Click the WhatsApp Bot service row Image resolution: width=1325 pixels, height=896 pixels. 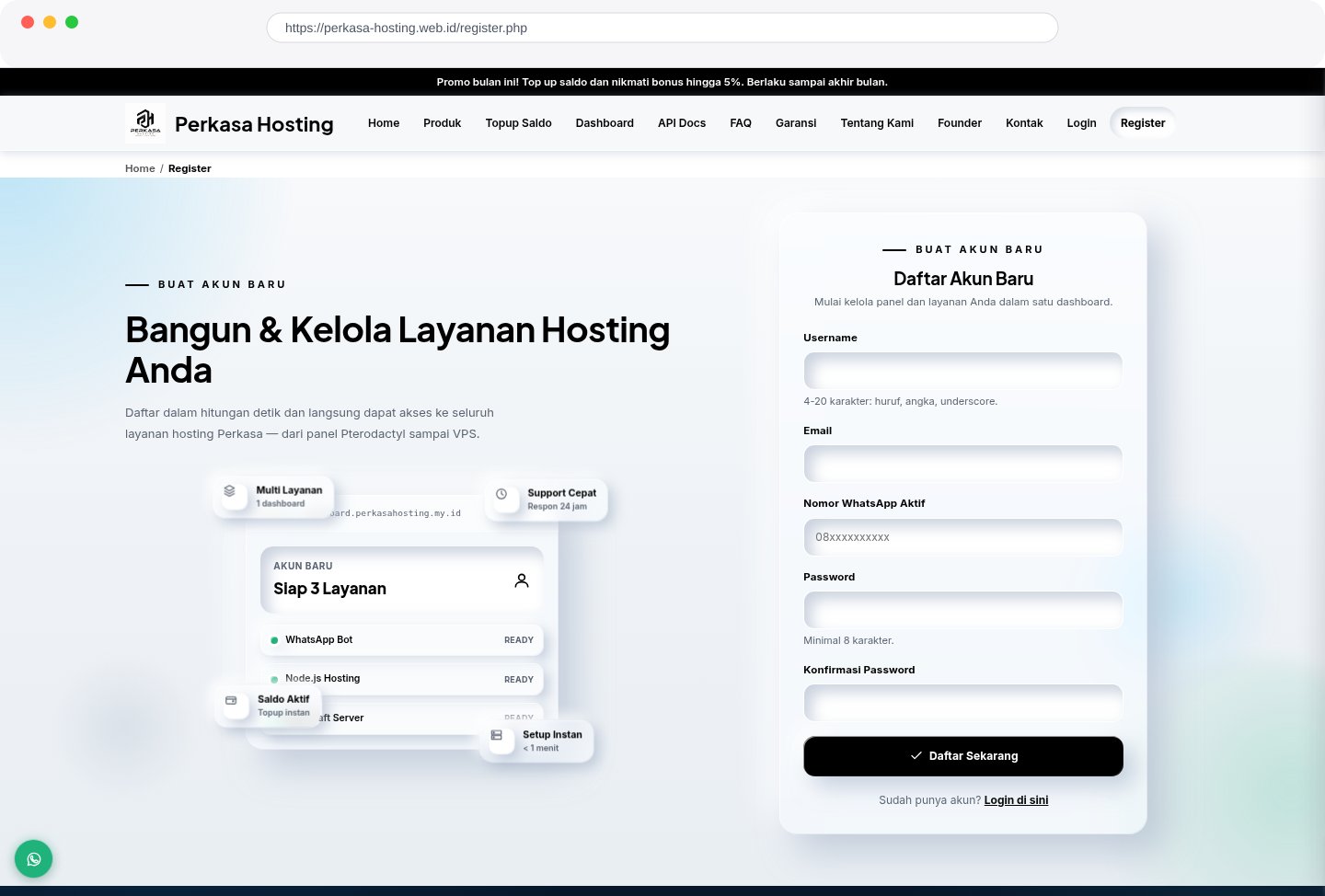pyautogui.click(x=402, y=640)
